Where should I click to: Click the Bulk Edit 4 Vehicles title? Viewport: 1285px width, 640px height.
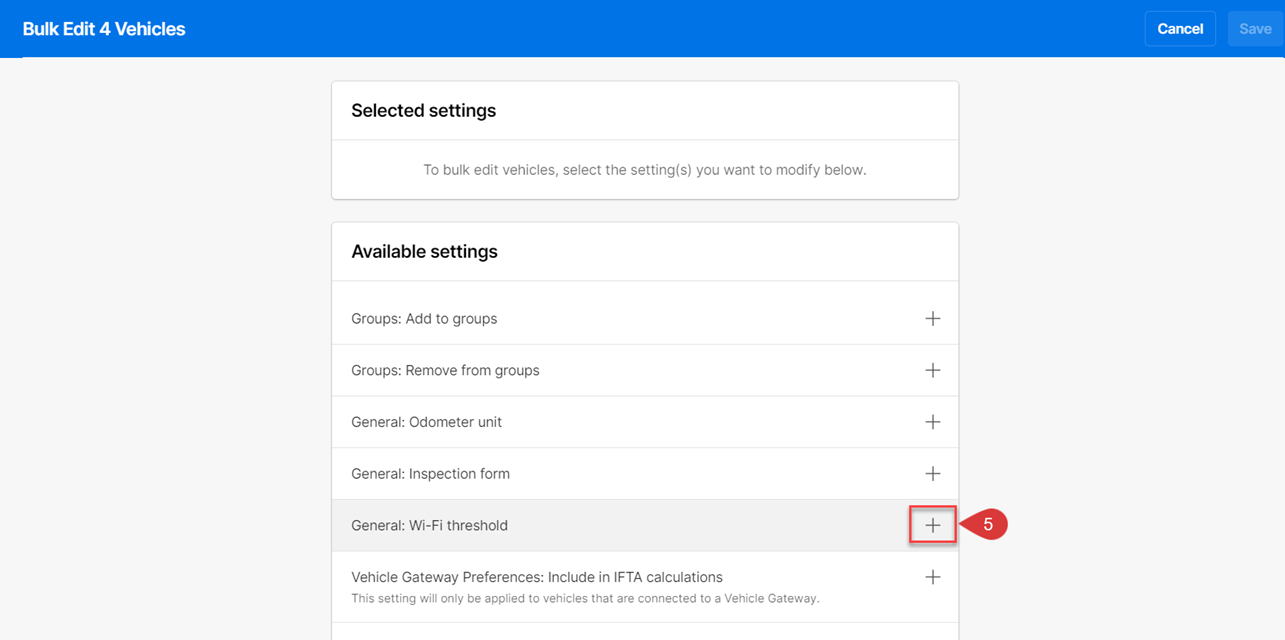[104, 29]
